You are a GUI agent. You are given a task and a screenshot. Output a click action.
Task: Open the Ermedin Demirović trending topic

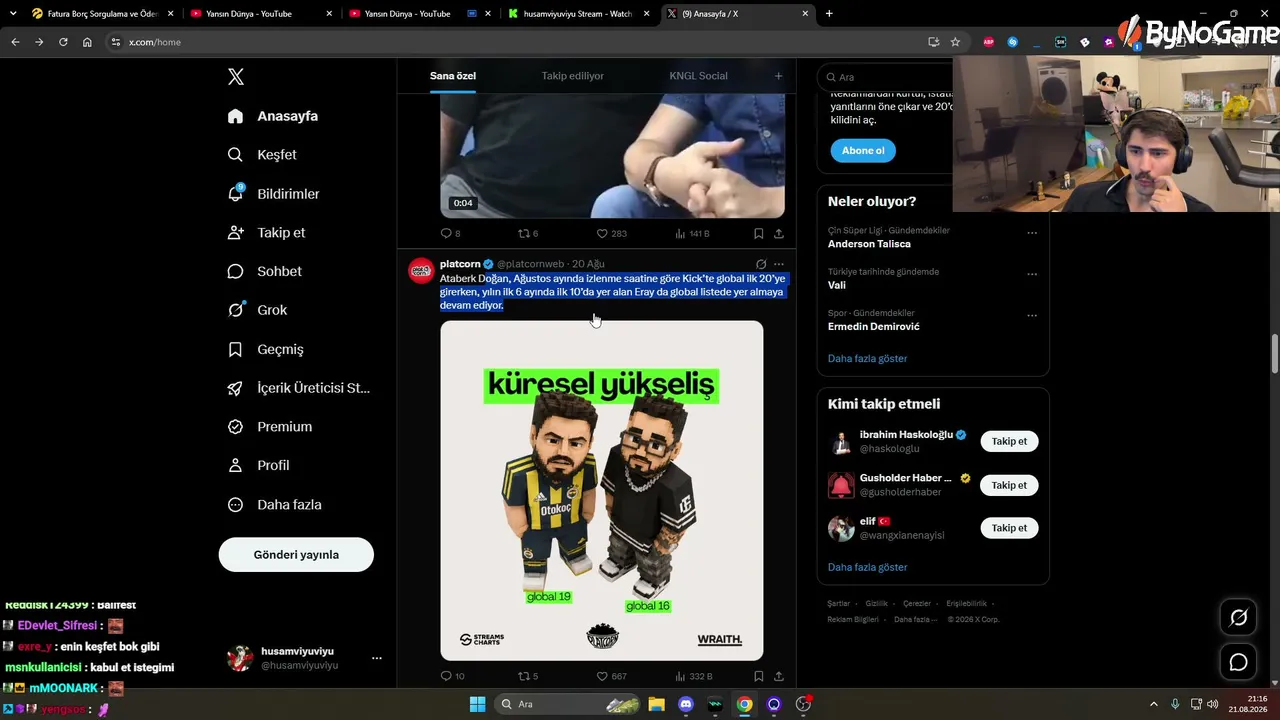pyautogui.click(x=874, y=327)
